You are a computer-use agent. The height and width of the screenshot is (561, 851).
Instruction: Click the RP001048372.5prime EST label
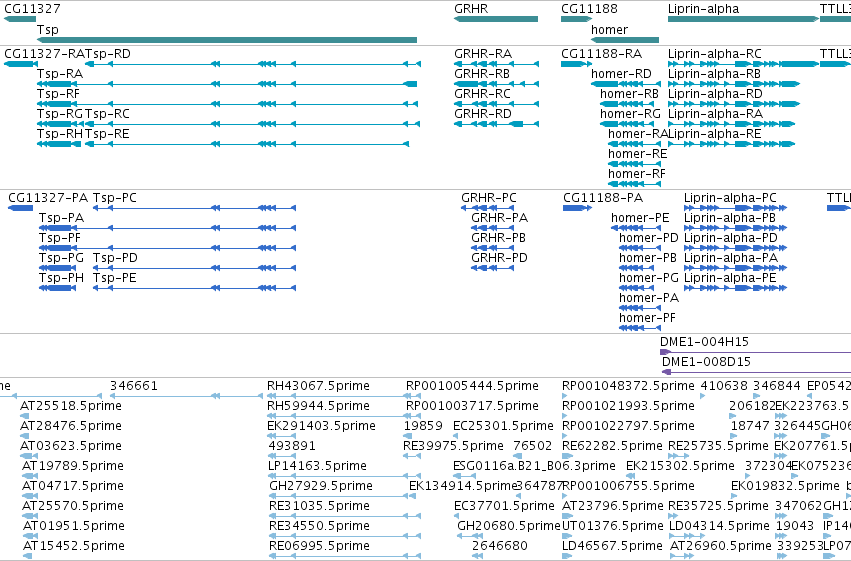coord(628,386)
